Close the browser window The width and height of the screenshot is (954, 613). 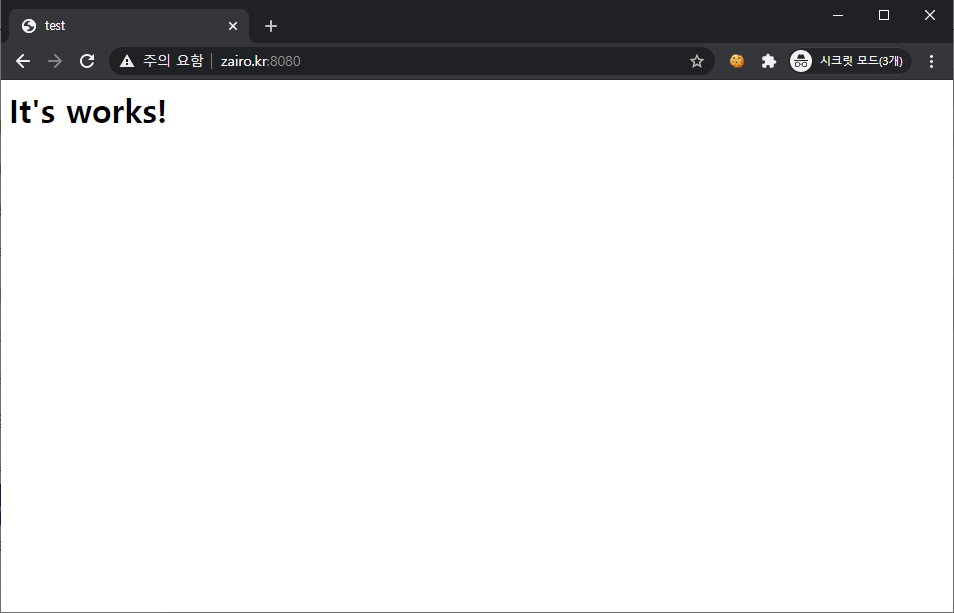(930, 15)
